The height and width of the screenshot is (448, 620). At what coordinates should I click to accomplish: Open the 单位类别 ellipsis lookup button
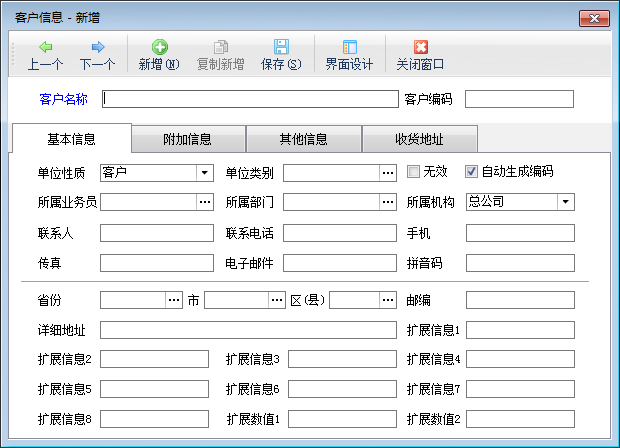(x=388, y=172)
